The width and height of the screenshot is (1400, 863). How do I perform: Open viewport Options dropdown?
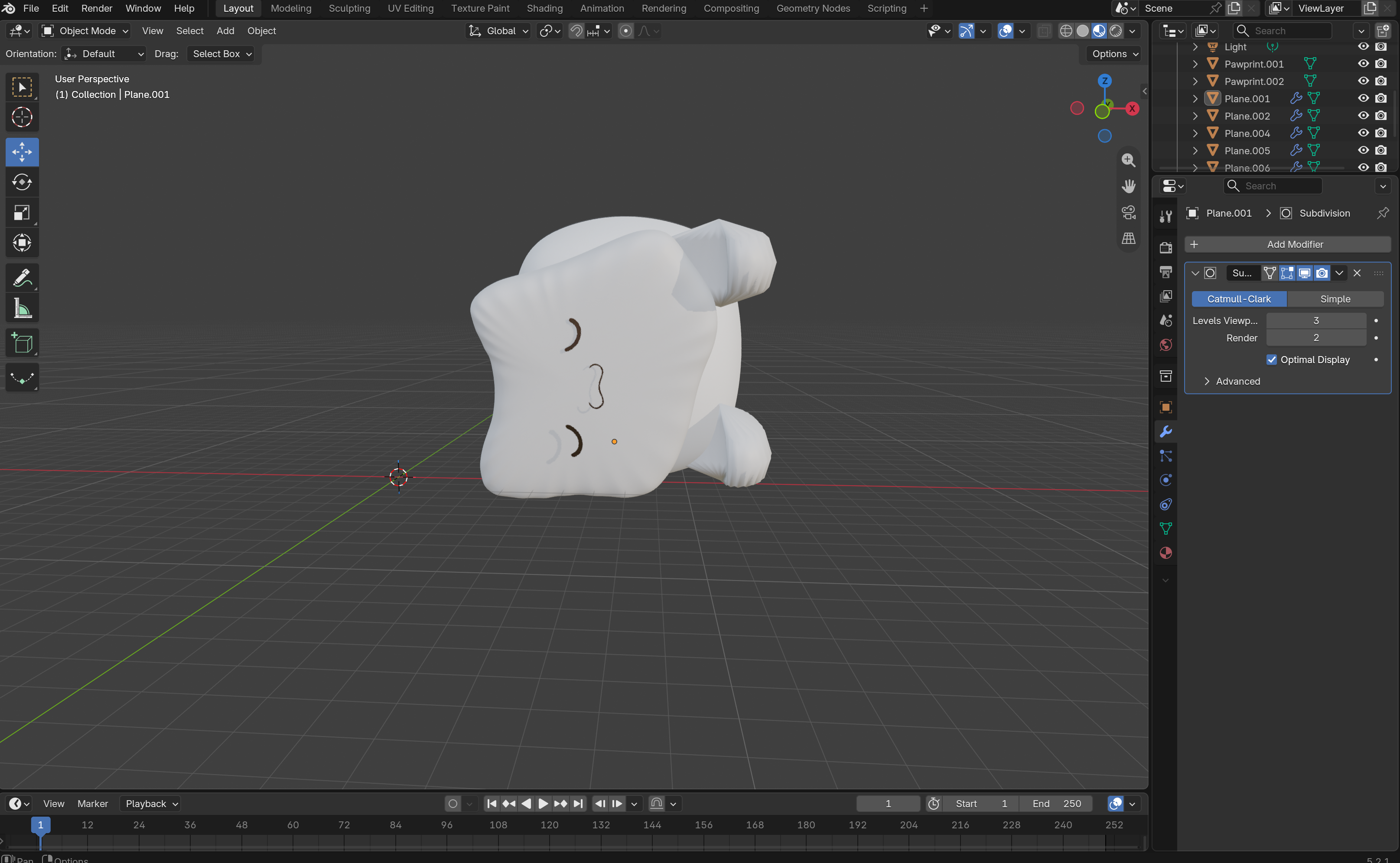point(1114,54)
